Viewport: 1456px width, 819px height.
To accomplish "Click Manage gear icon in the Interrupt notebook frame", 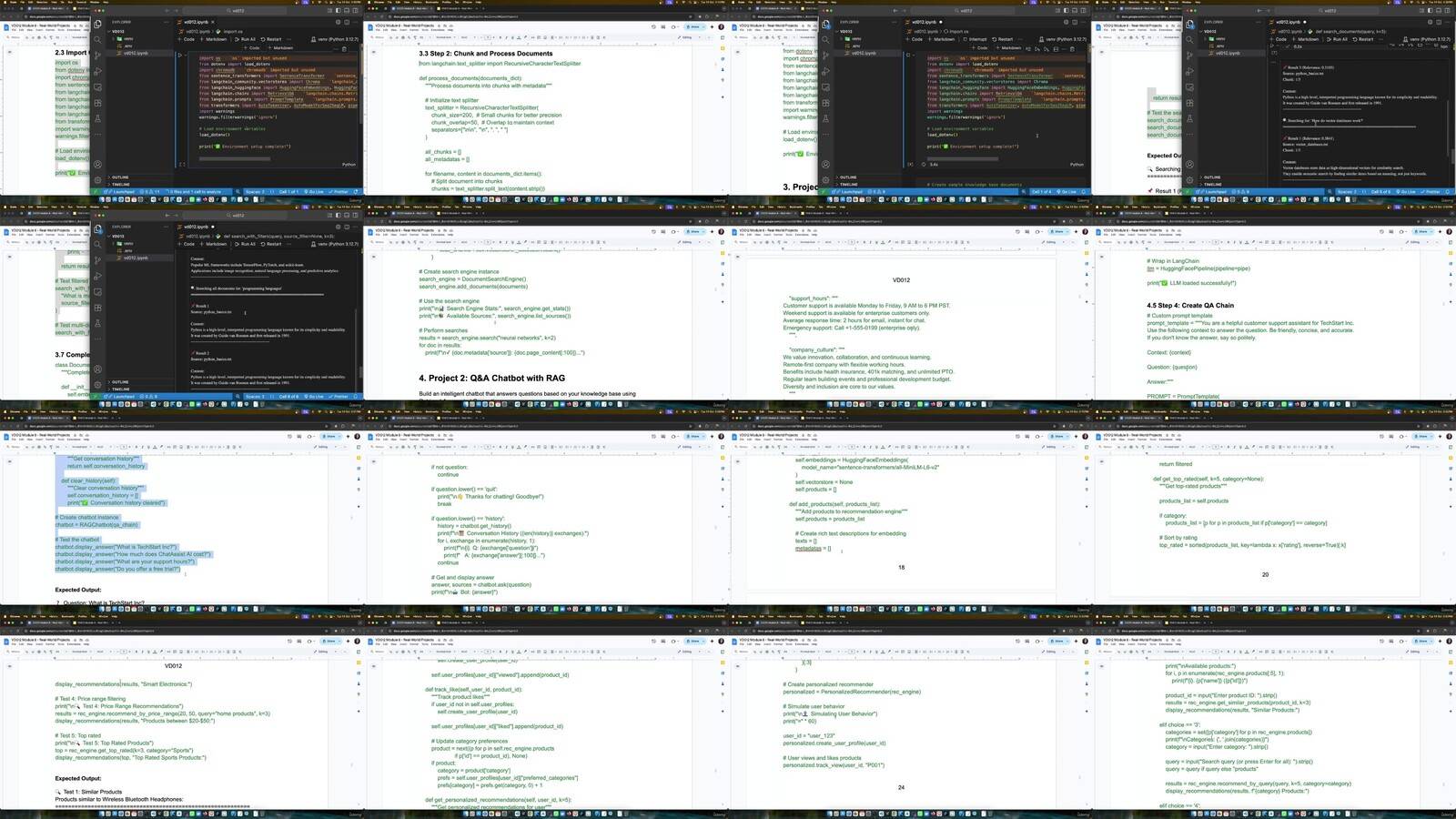I will tap(825, 179).
